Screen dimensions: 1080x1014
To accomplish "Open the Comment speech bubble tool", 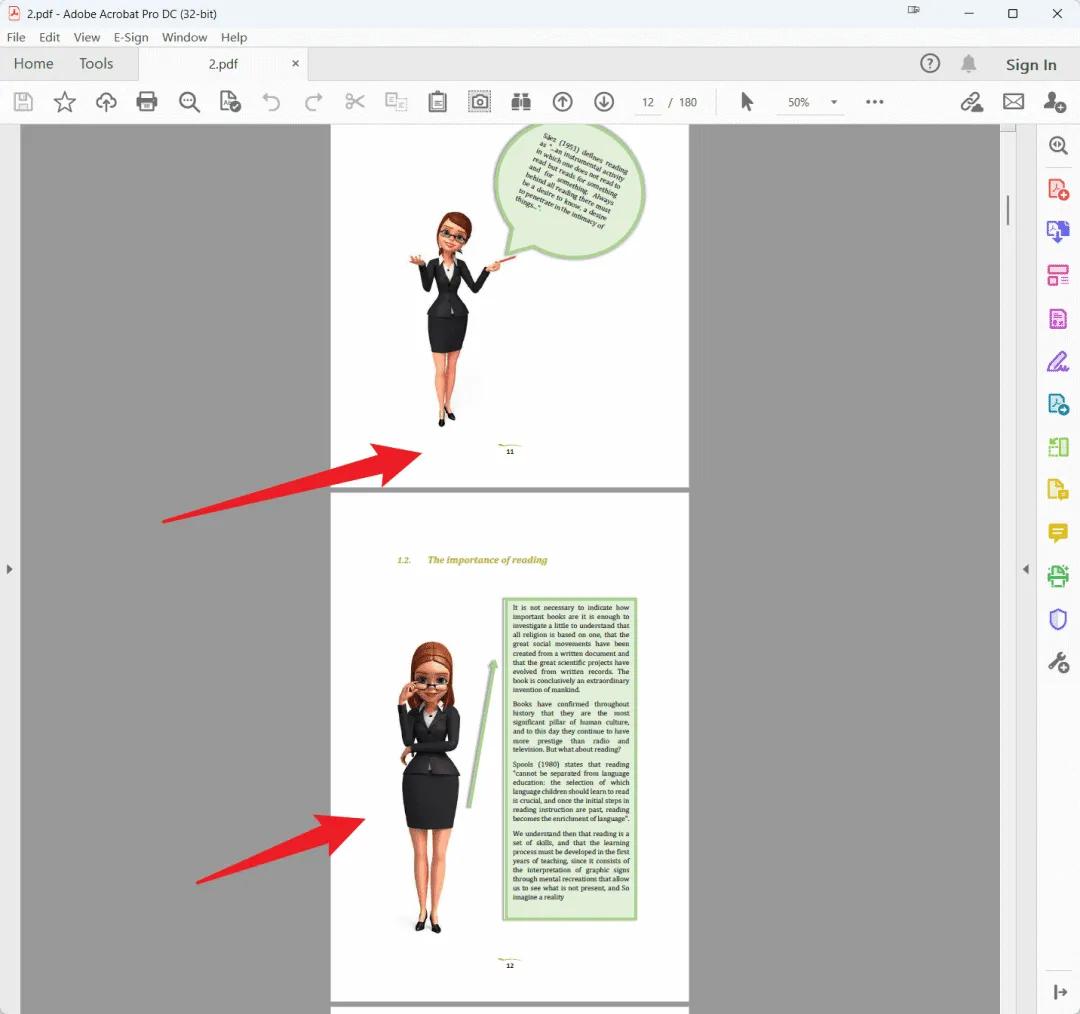I will pyautogui.click(x=1058, y=532).
